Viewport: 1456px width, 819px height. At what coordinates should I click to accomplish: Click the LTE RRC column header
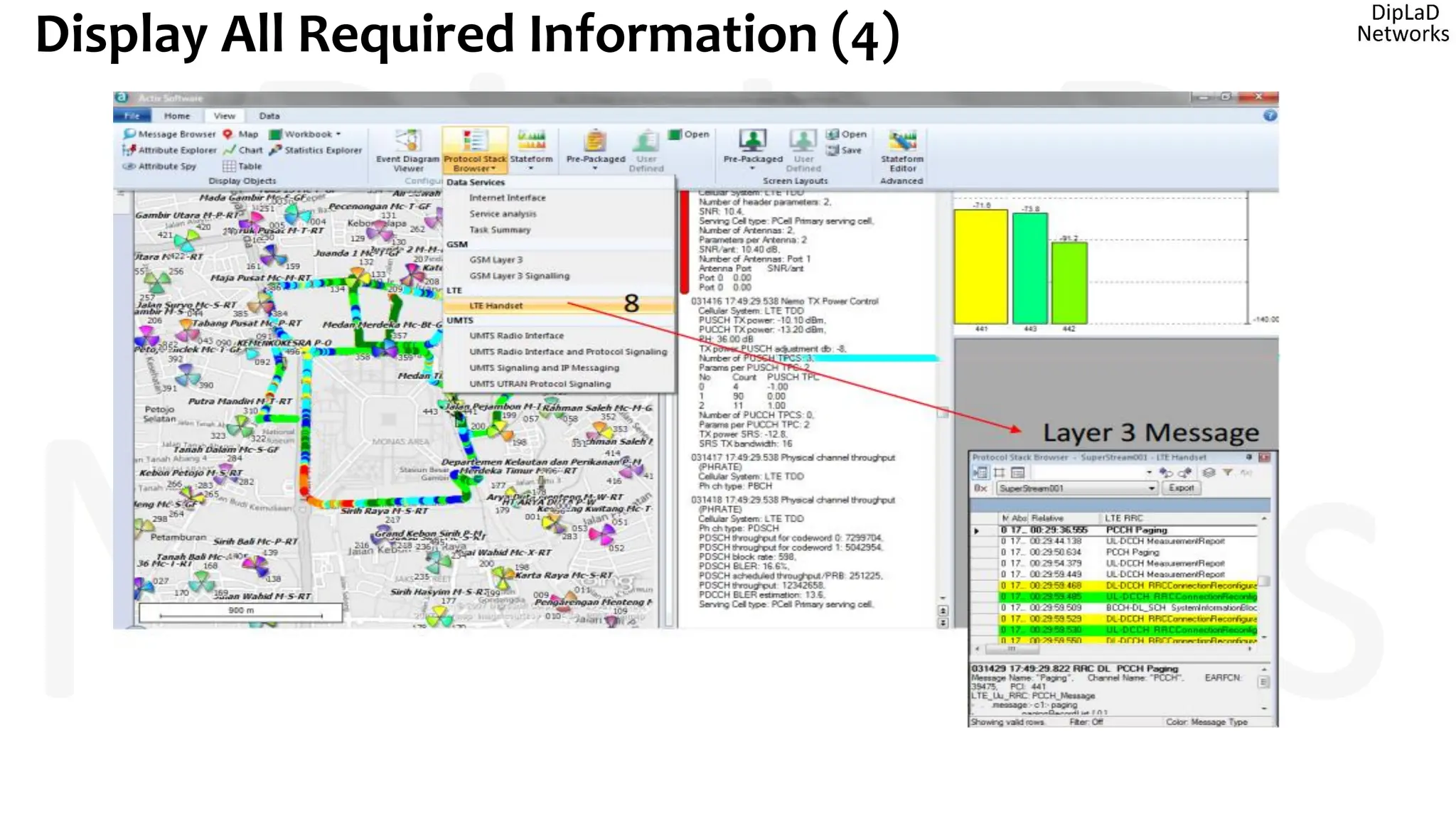coord(1179,518)
